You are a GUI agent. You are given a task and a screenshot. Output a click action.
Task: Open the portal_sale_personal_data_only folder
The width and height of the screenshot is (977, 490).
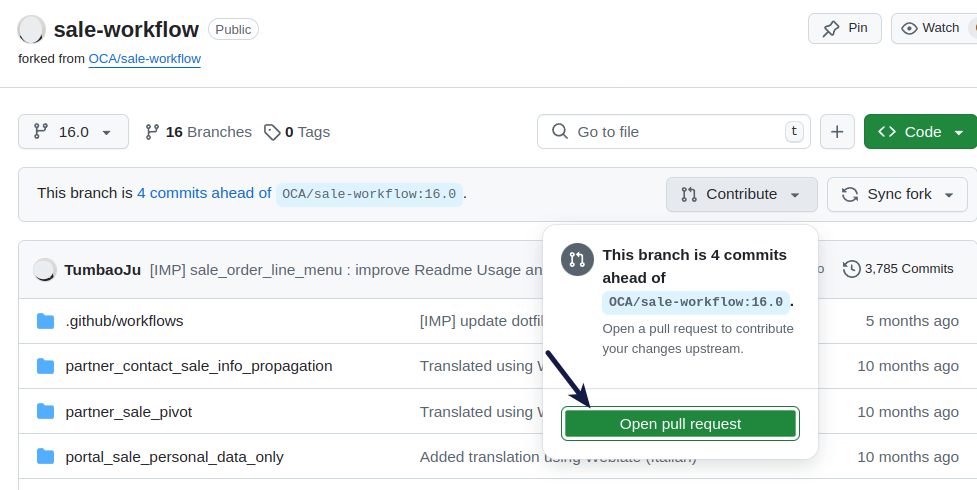point(174,457)
